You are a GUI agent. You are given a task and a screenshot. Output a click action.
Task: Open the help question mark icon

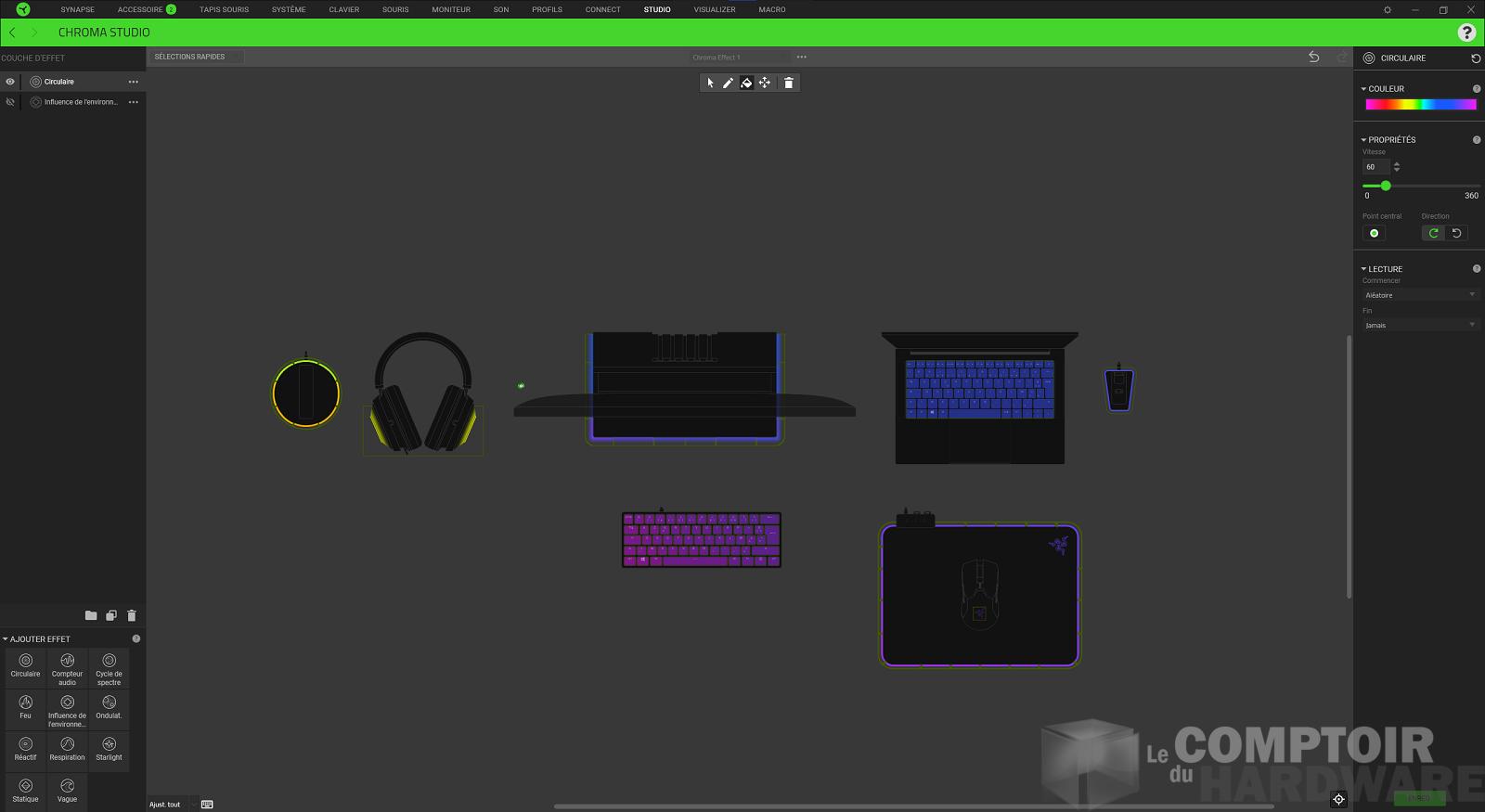1466,32
